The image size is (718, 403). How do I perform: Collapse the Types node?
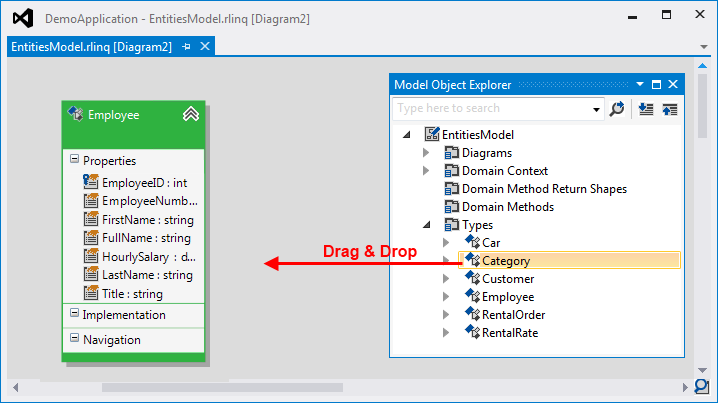(427, 224)
